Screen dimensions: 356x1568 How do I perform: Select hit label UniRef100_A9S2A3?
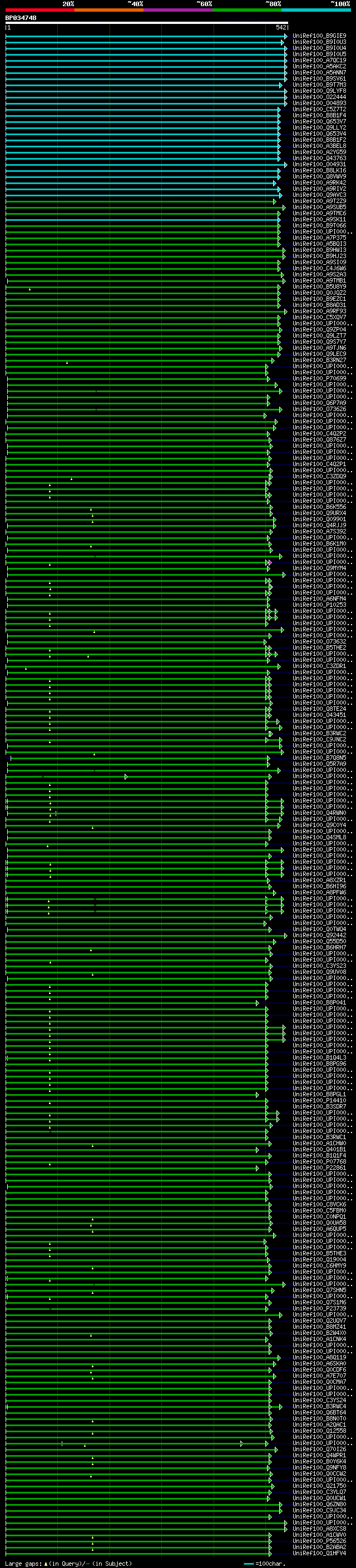319,275
